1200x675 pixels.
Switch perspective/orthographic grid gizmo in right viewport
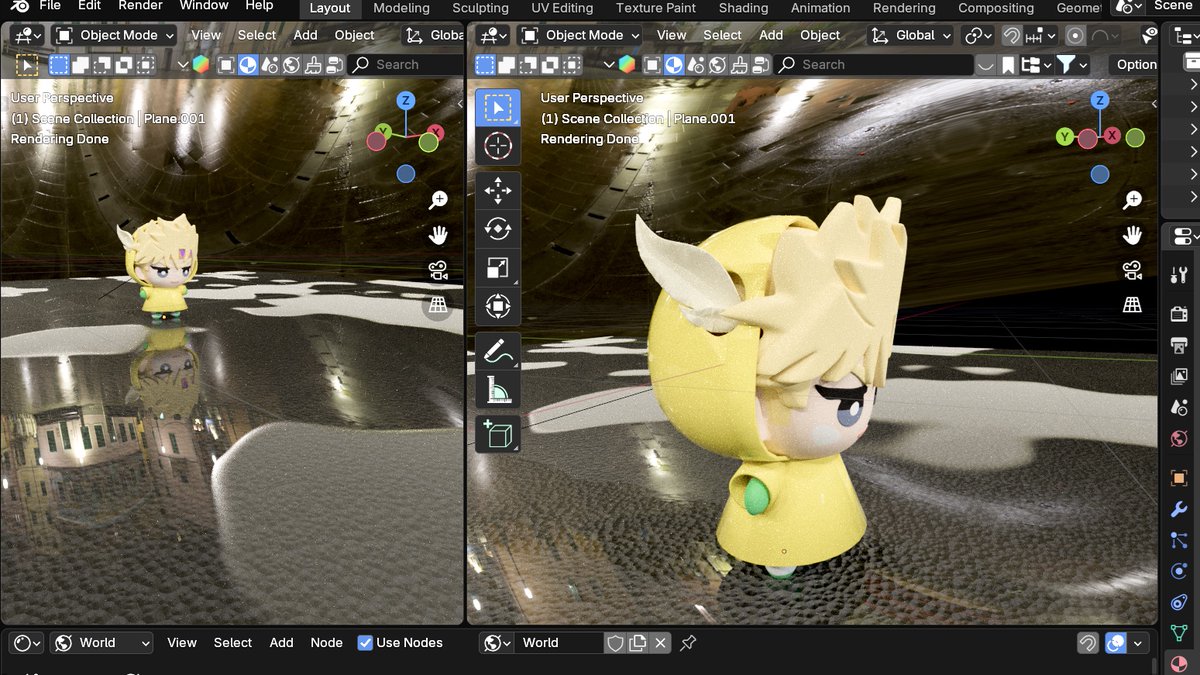tap(1132, 305)
